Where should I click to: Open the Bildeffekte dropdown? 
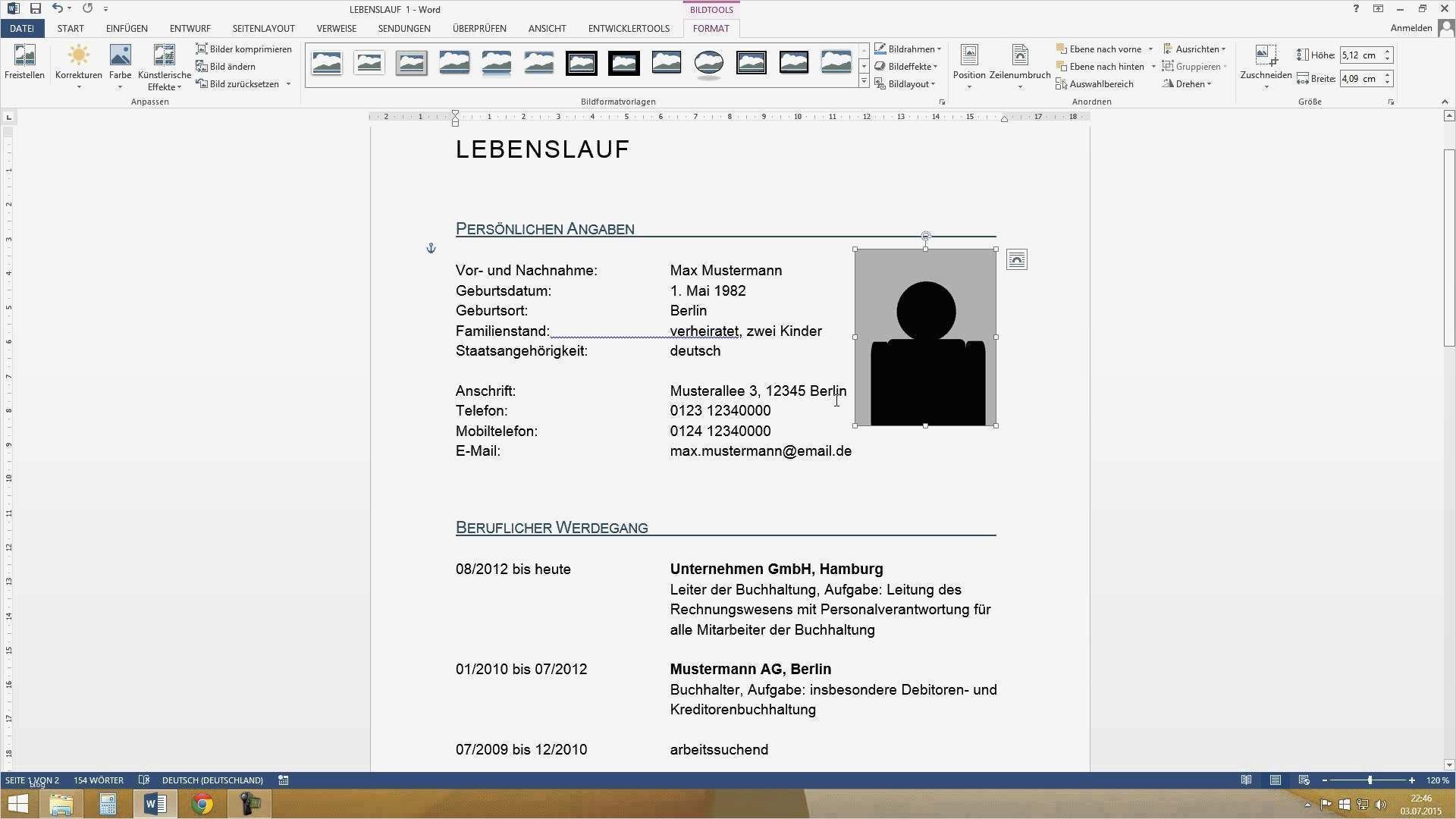(x=907, y=66)
